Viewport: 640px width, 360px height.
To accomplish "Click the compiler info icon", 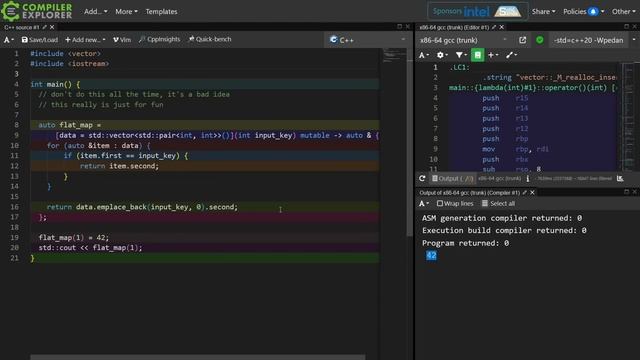I will coord(528,178).
